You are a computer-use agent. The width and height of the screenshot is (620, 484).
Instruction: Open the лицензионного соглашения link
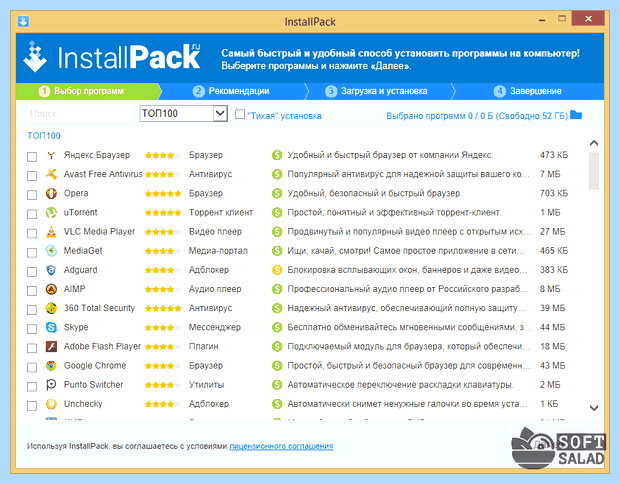(x=281, y=446)
